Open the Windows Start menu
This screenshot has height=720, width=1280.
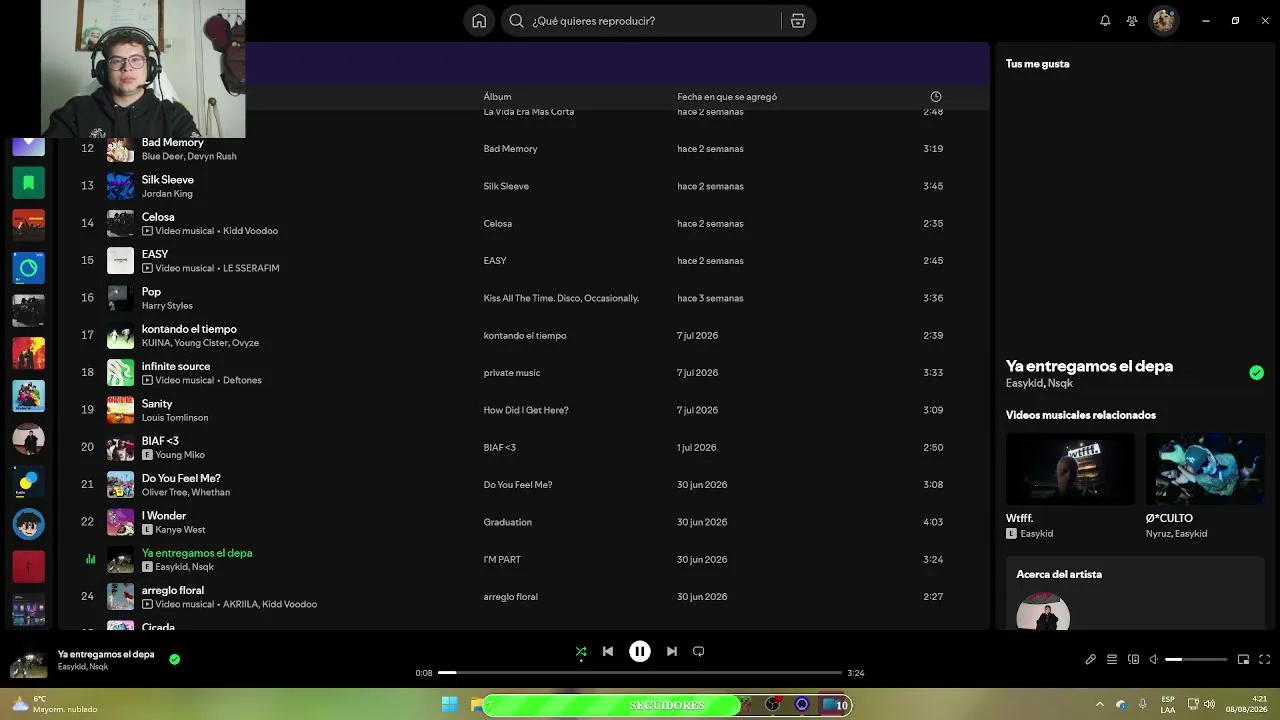[x=450, y=705]
